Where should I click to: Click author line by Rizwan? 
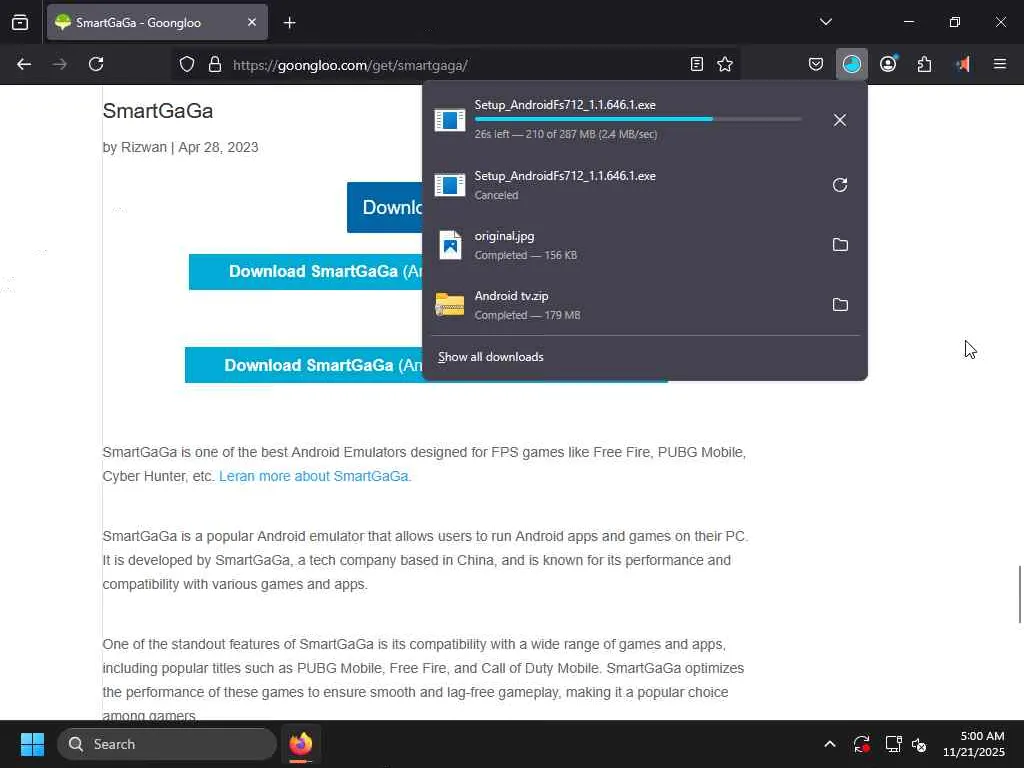(x=180, y=147)
